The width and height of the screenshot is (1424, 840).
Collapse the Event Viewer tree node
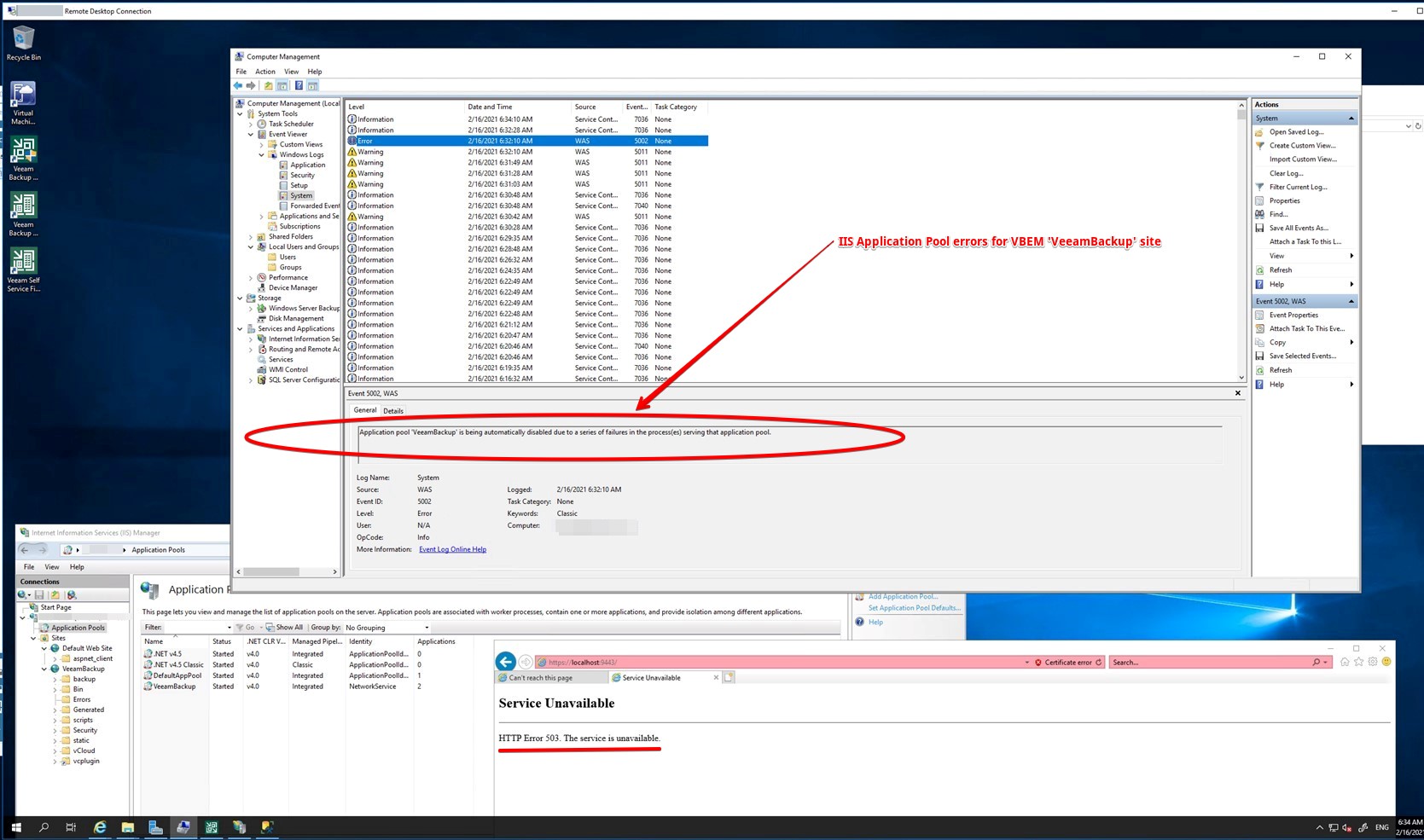coord(251,134)
